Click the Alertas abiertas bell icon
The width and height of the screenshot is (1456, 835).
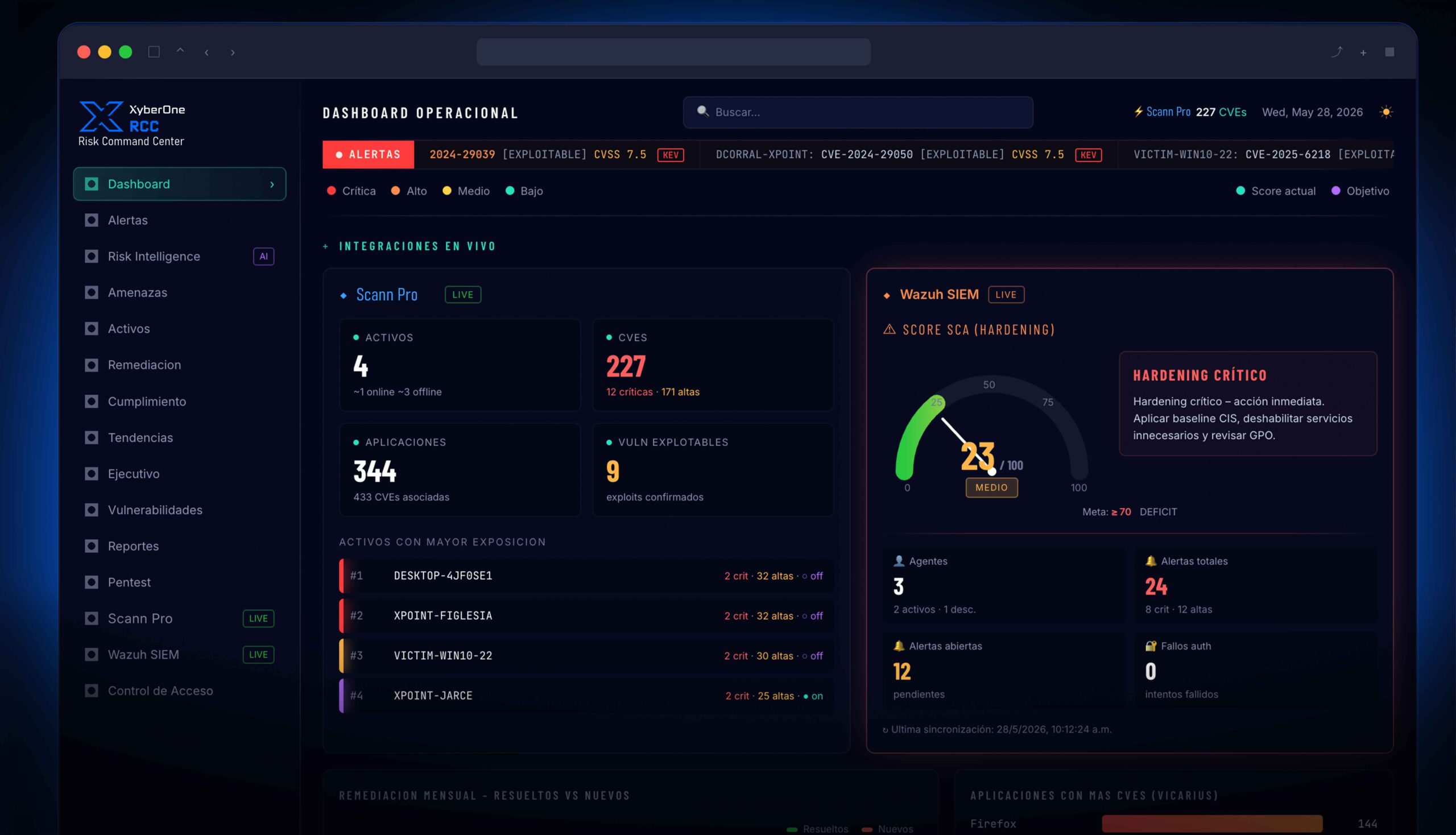(899, 646)
